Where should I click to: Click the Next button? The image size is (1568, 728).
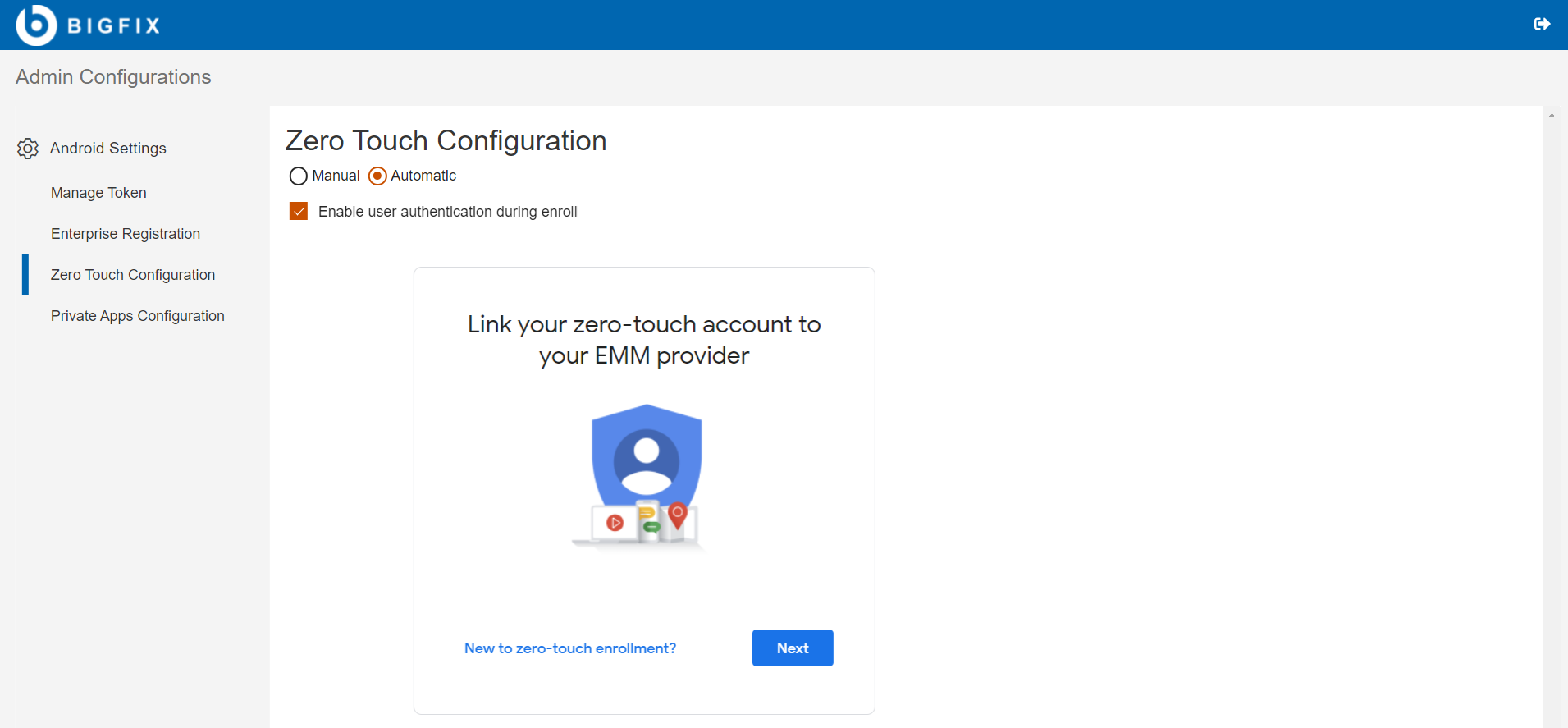793,648
